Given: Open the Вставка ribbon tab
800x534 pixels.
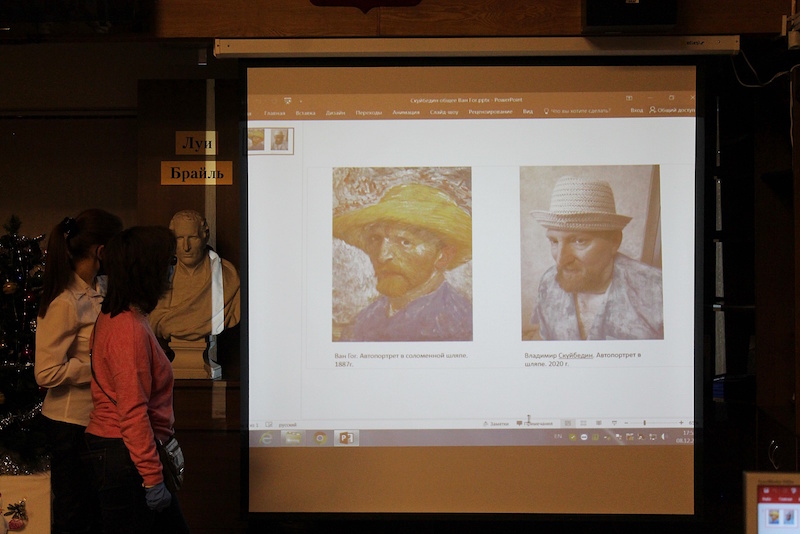Looking at the screenshot, I should [x=305, y=112].
